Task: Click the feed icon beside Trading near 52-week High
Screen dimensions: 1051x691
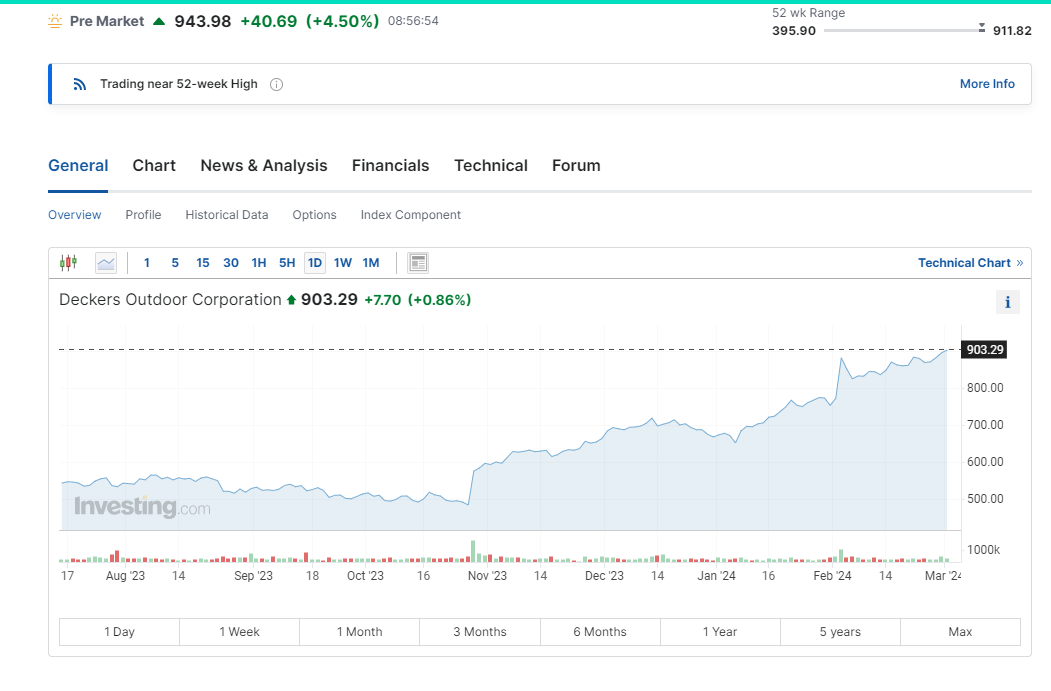Action: (x=80, y=84)
